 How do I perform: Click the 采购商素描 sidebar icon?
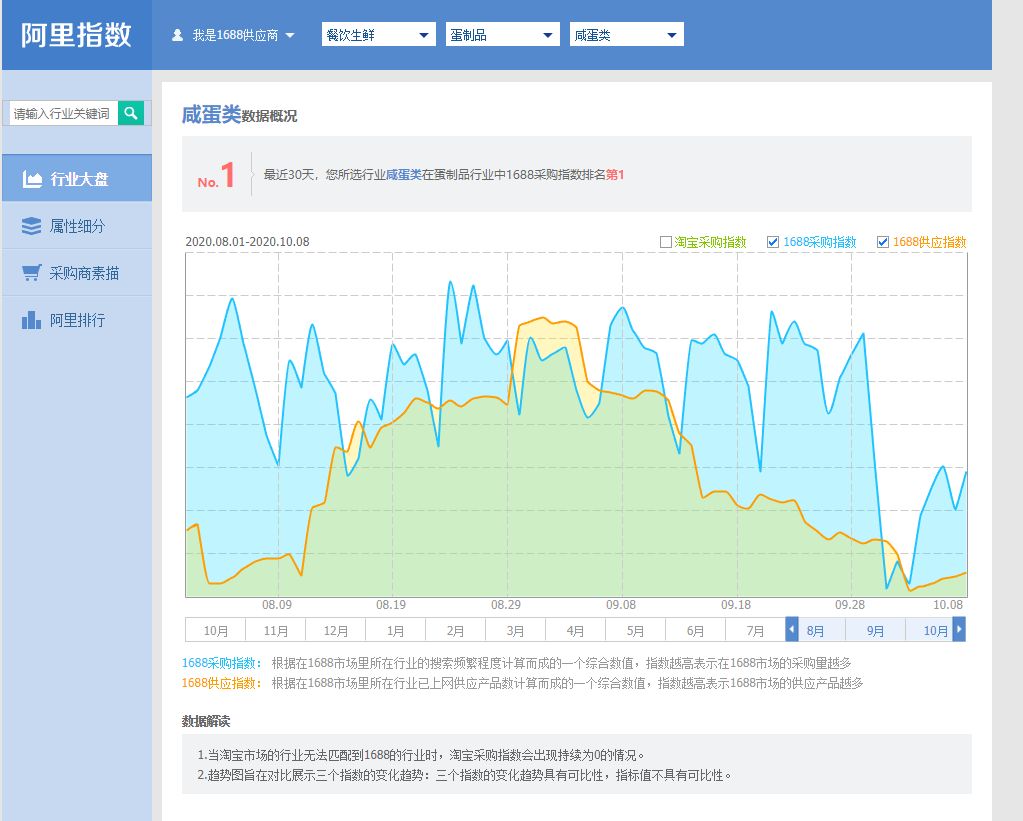[x=33, y=273]
